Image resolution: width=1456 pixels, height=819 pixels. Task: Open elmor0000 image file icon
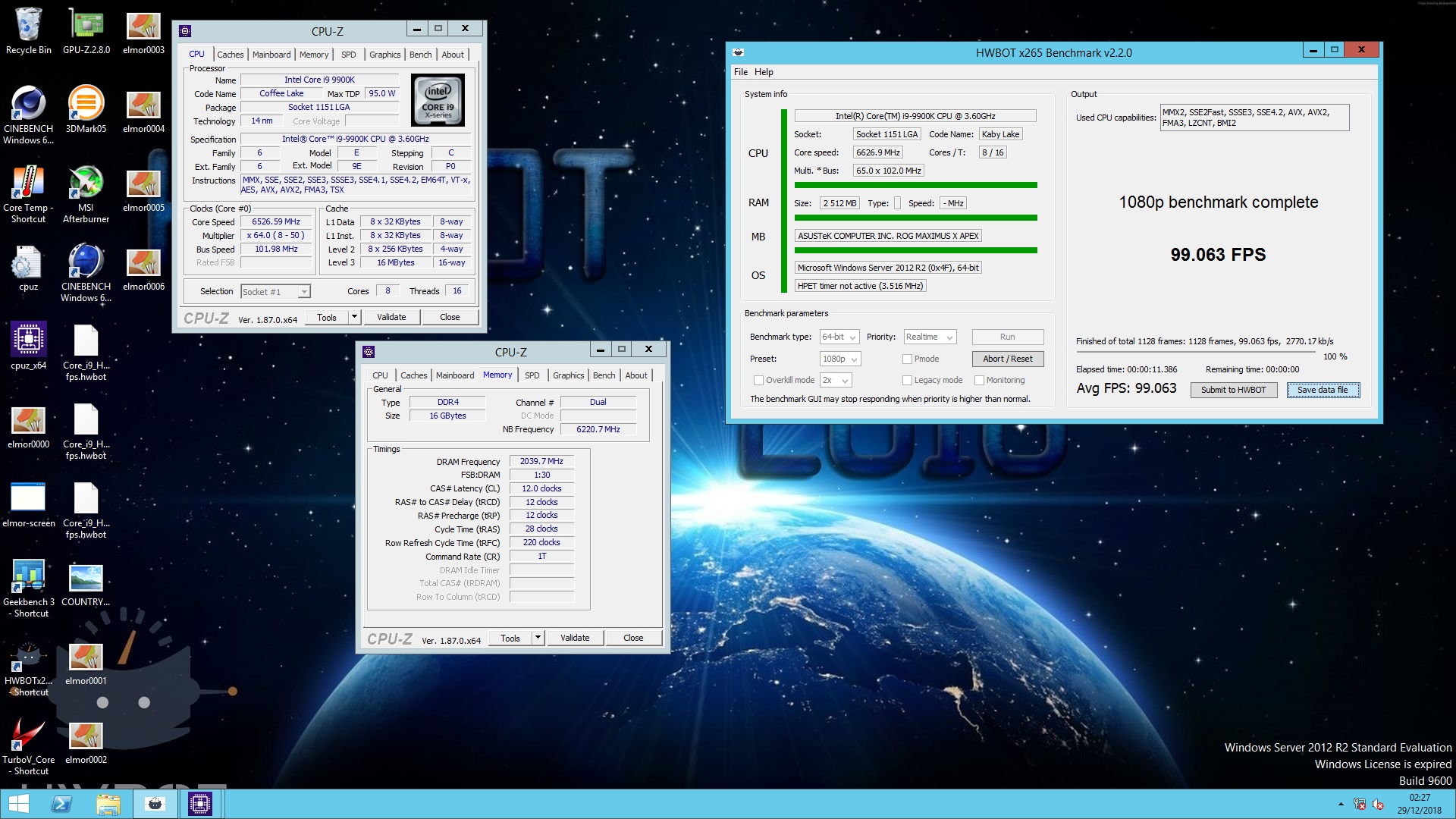tap(28, 425)
